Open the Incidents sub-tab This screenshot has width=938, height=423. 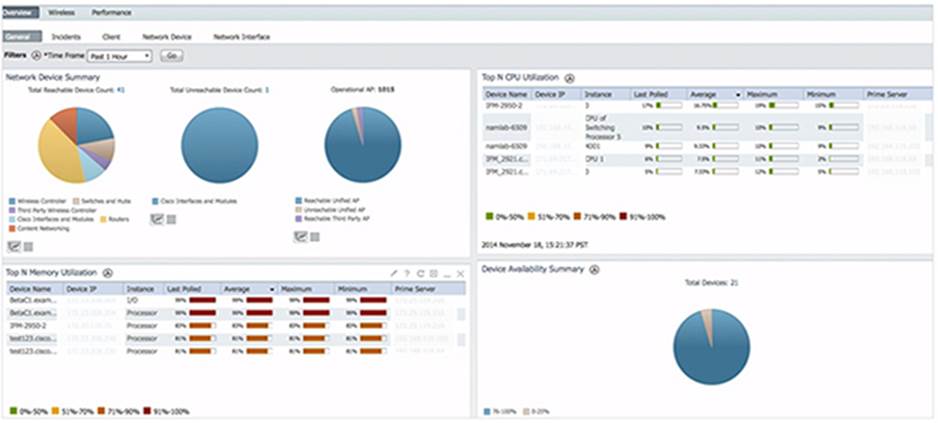[x=66, y=36]
